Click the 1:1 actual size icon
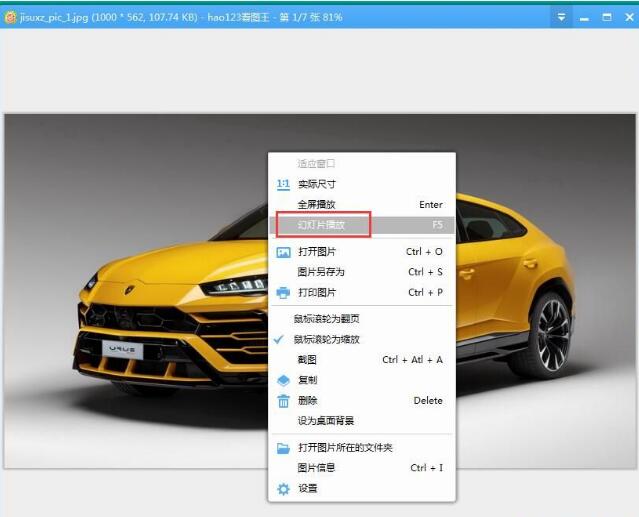The width and height of the screenshot is (639, 517). 283,185
